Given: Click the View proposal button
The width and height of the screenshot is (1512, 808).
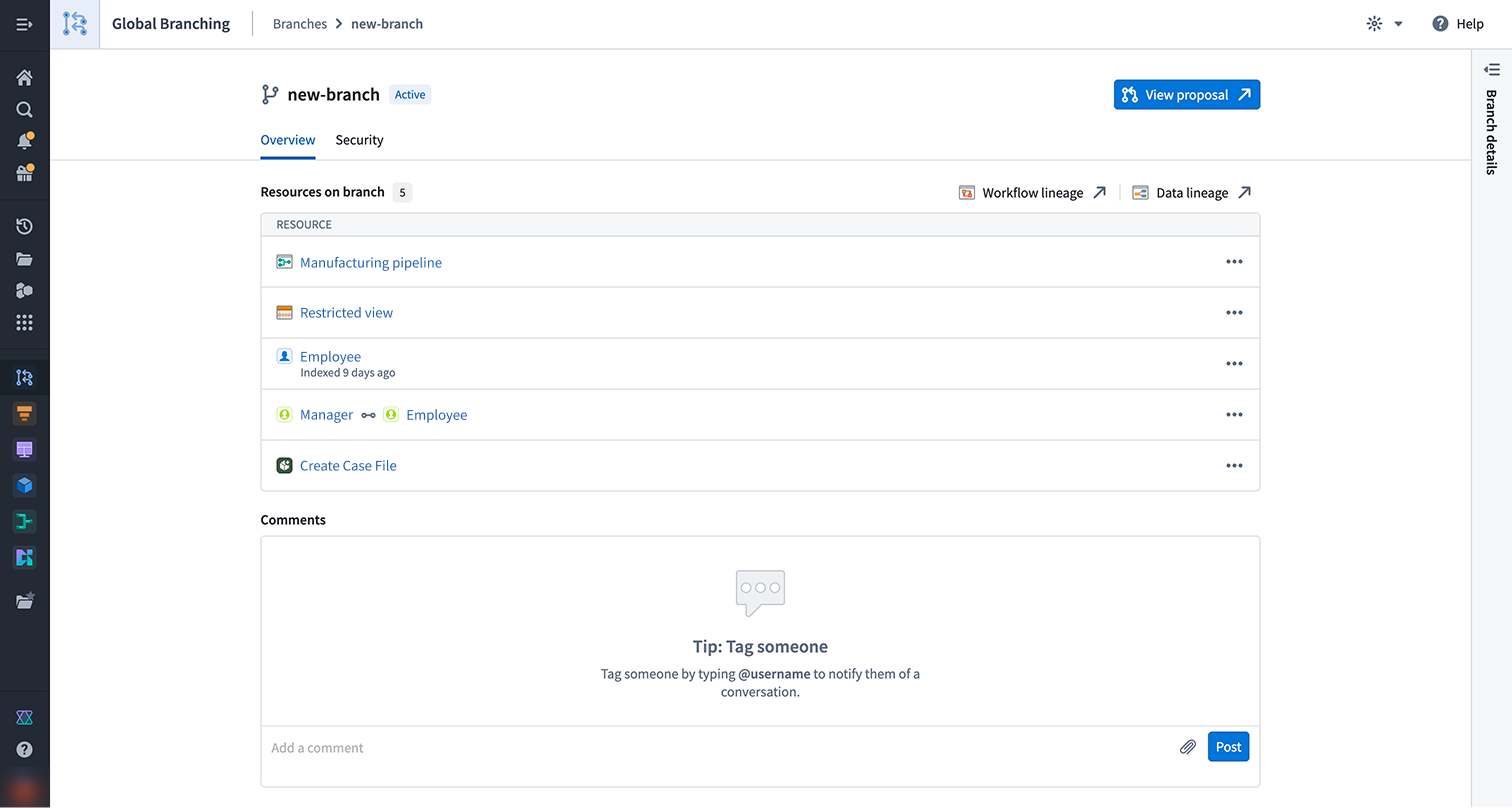Looking at the screenshot, I should 1187,95.
